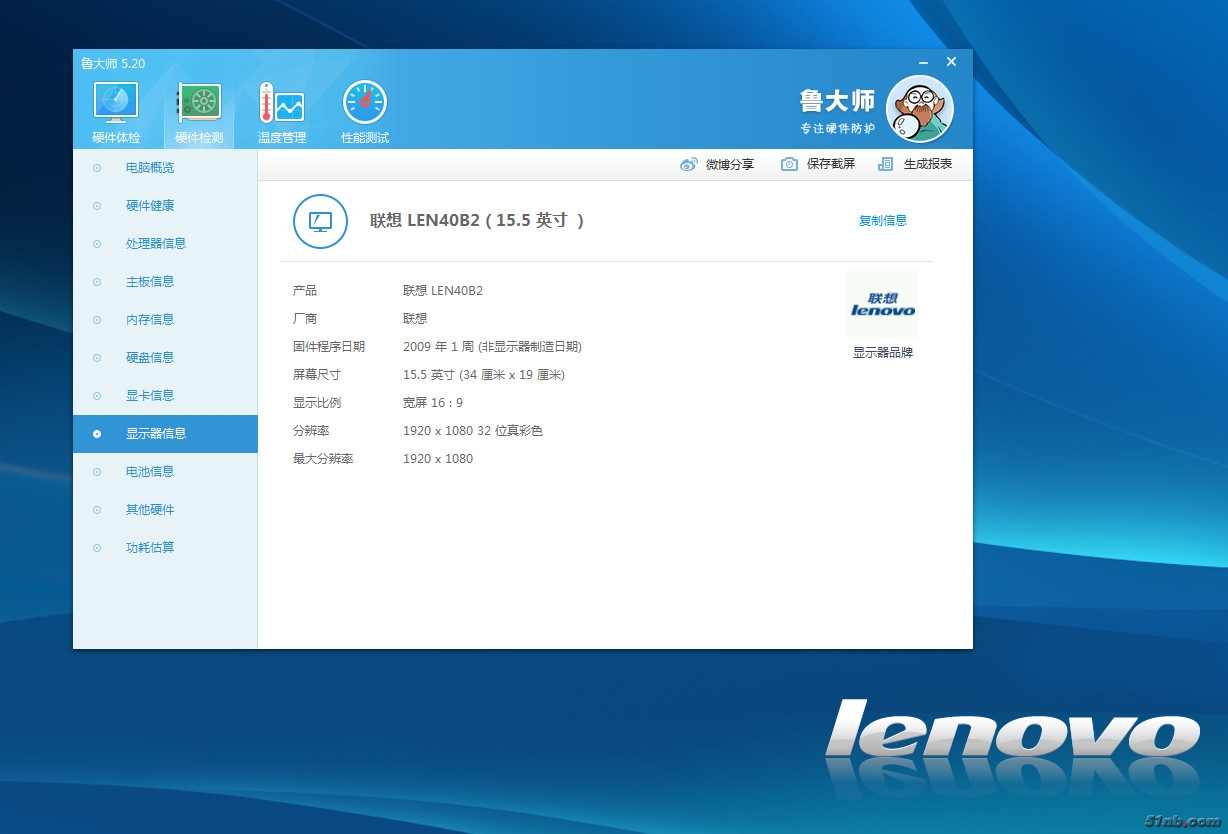Open 主板信息 sidebar entry
This screenshot has width=1228, height=834.
(x=150, y=282)
